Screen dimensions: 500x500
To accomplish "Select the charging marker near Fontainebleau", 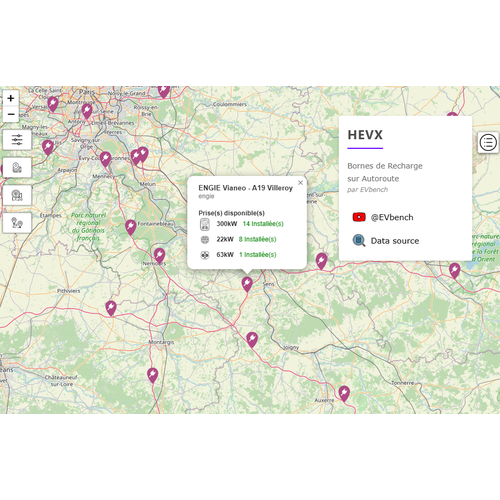I will click(131, 227).
